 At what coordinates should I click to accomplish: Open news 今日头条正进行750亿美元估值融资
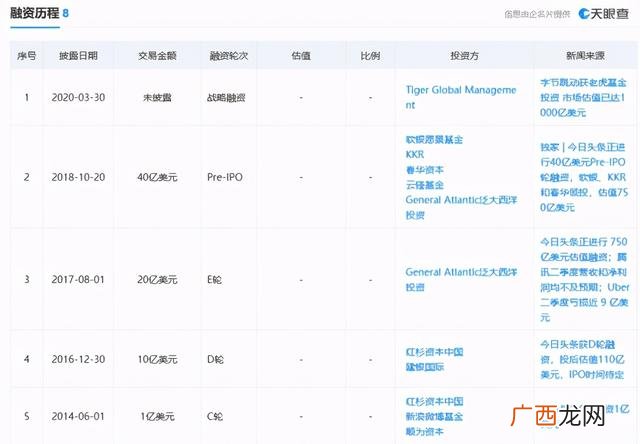pyautogui.click(x=584, y=280)
